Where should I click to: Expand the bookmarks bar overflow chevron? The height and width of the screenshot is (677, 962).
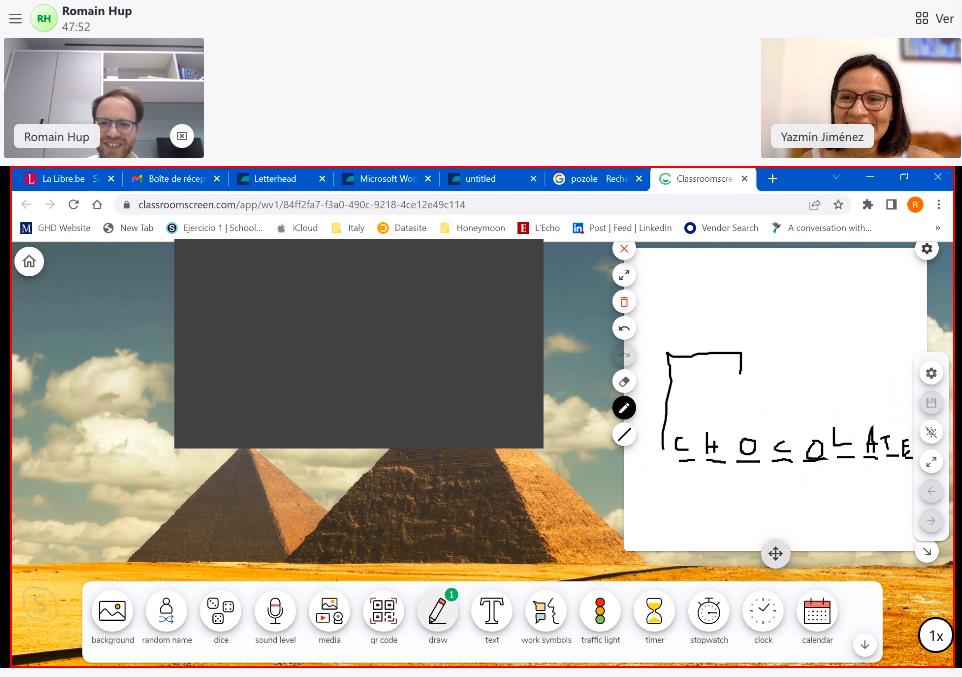tap(937, 228)
